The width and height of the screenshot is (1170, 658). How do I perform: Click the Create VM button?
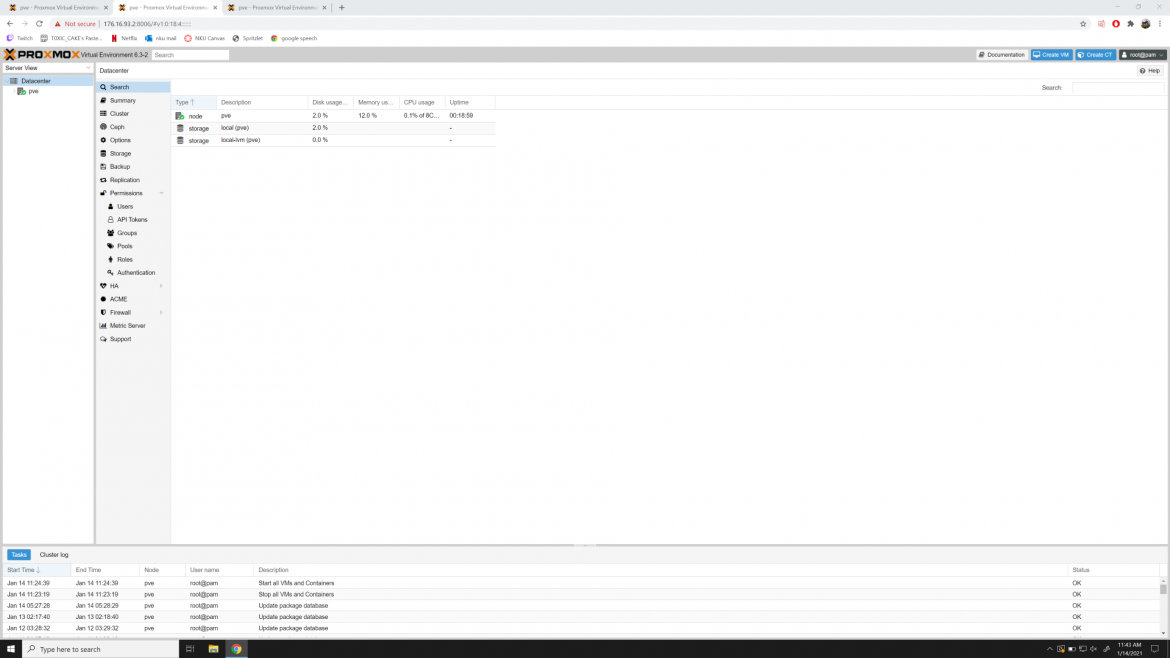[x=1051, y=54]
